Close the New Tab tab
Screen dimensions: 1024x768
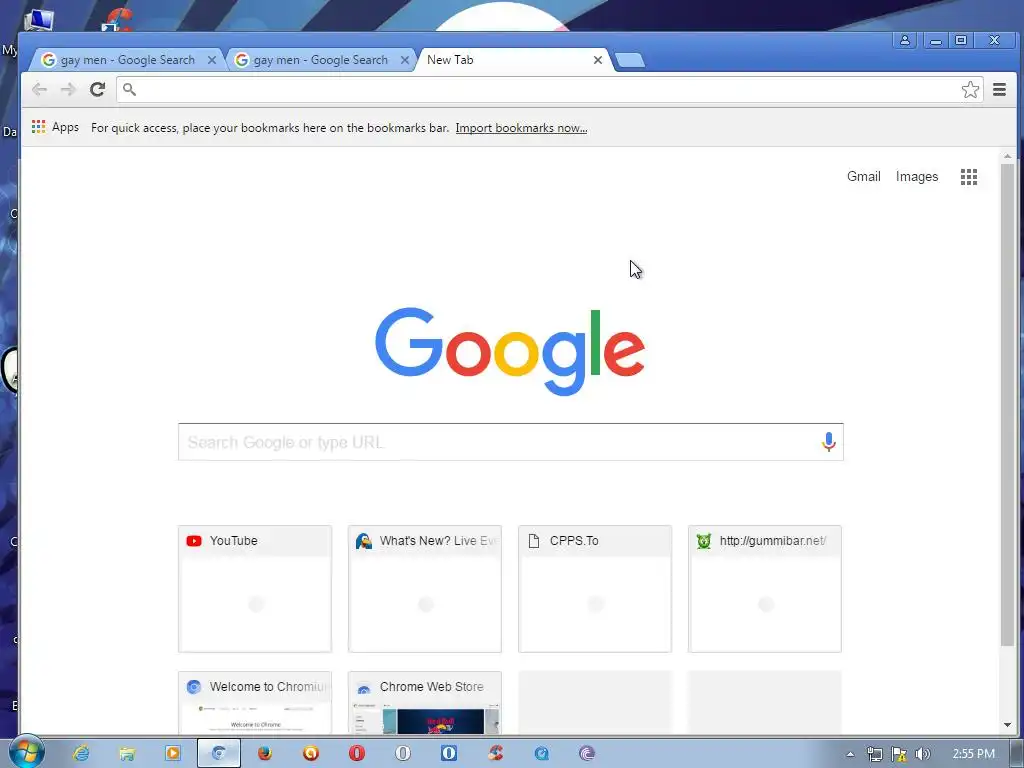click(598, 60)
